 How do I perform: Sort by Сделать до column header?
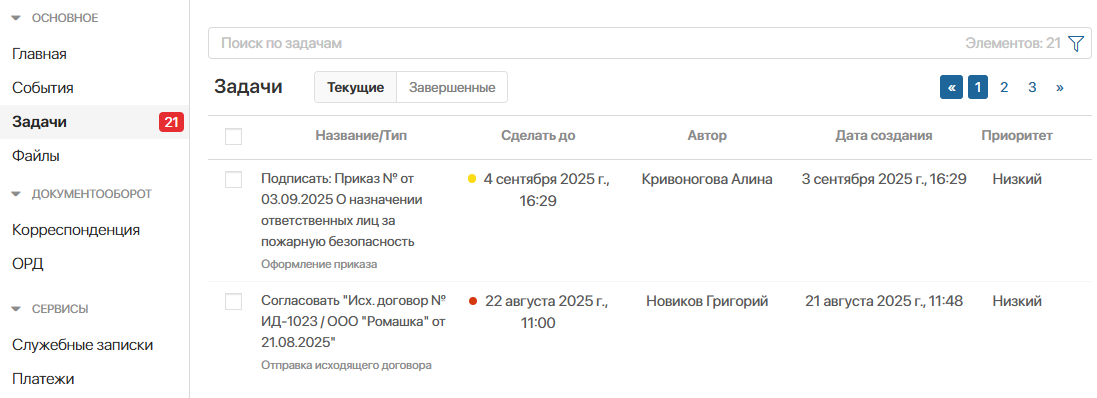click(x=538, y=136)
